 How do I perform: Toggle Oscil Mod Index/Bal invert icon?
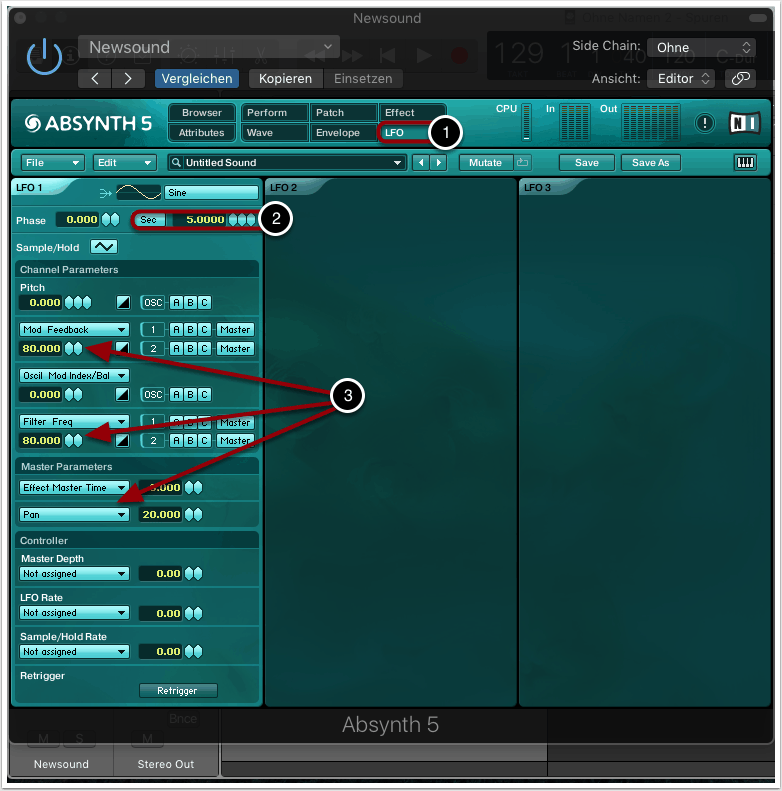[x=122, y=394]
